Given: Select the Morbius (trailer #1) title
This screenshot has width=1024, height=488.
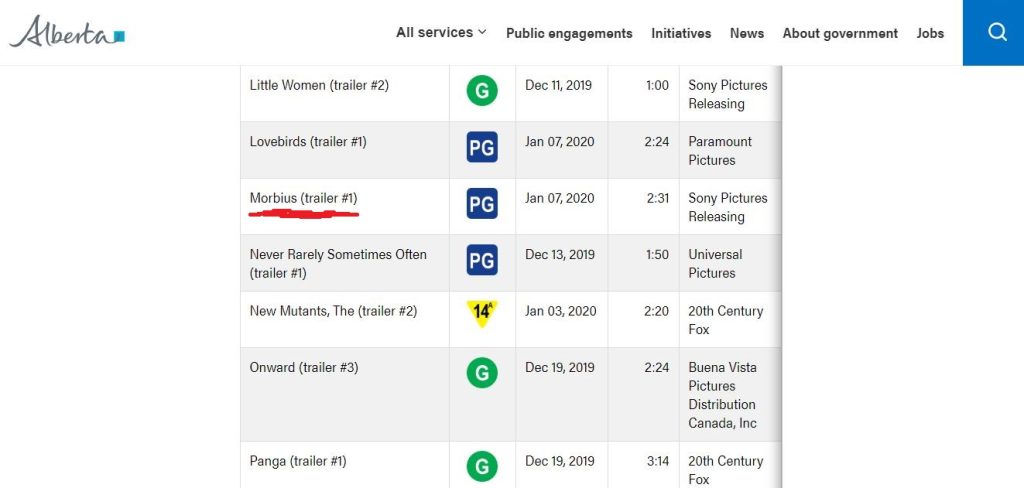Looking at the screenshot, I should pos(303,198).
